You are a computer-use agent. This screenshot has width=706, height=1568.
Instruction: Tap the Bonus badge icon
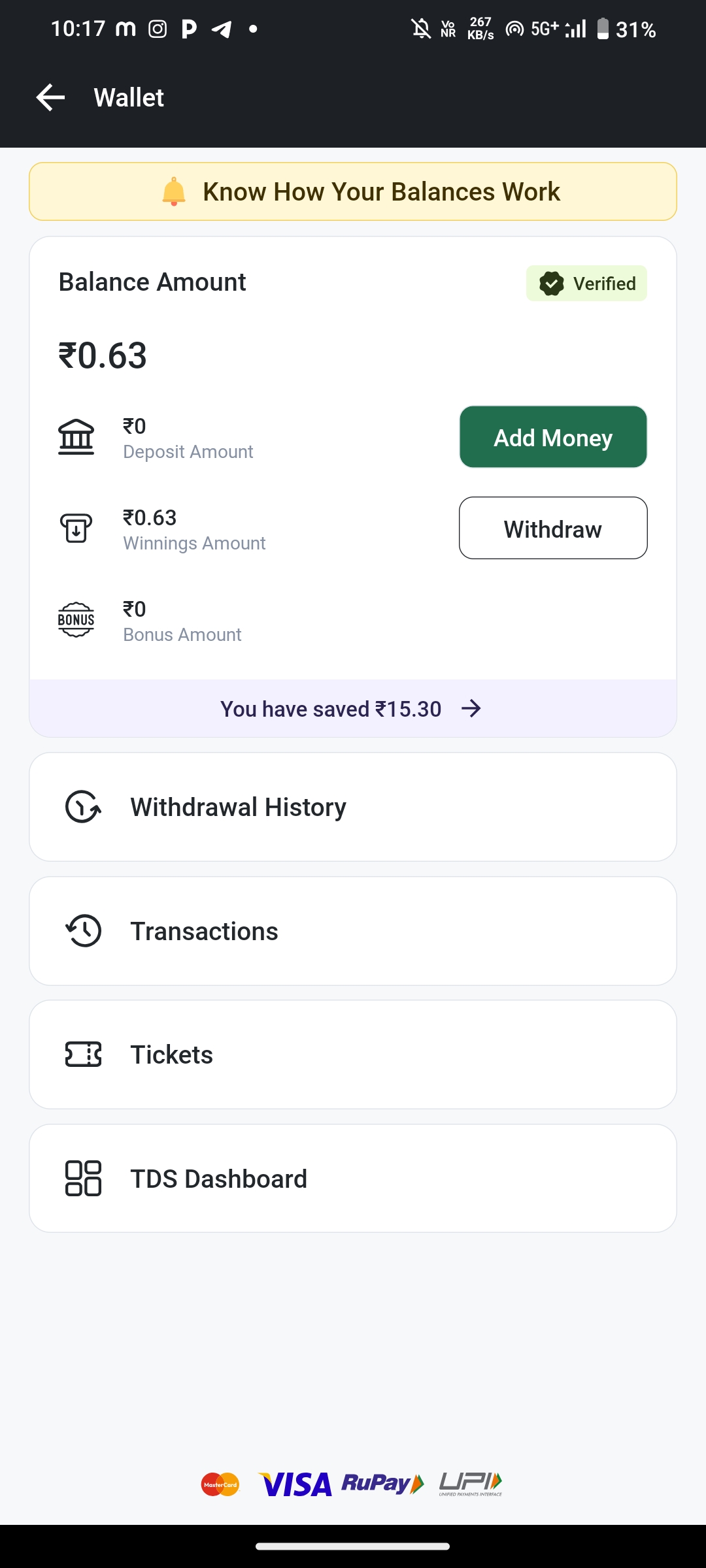coord(76,619)
